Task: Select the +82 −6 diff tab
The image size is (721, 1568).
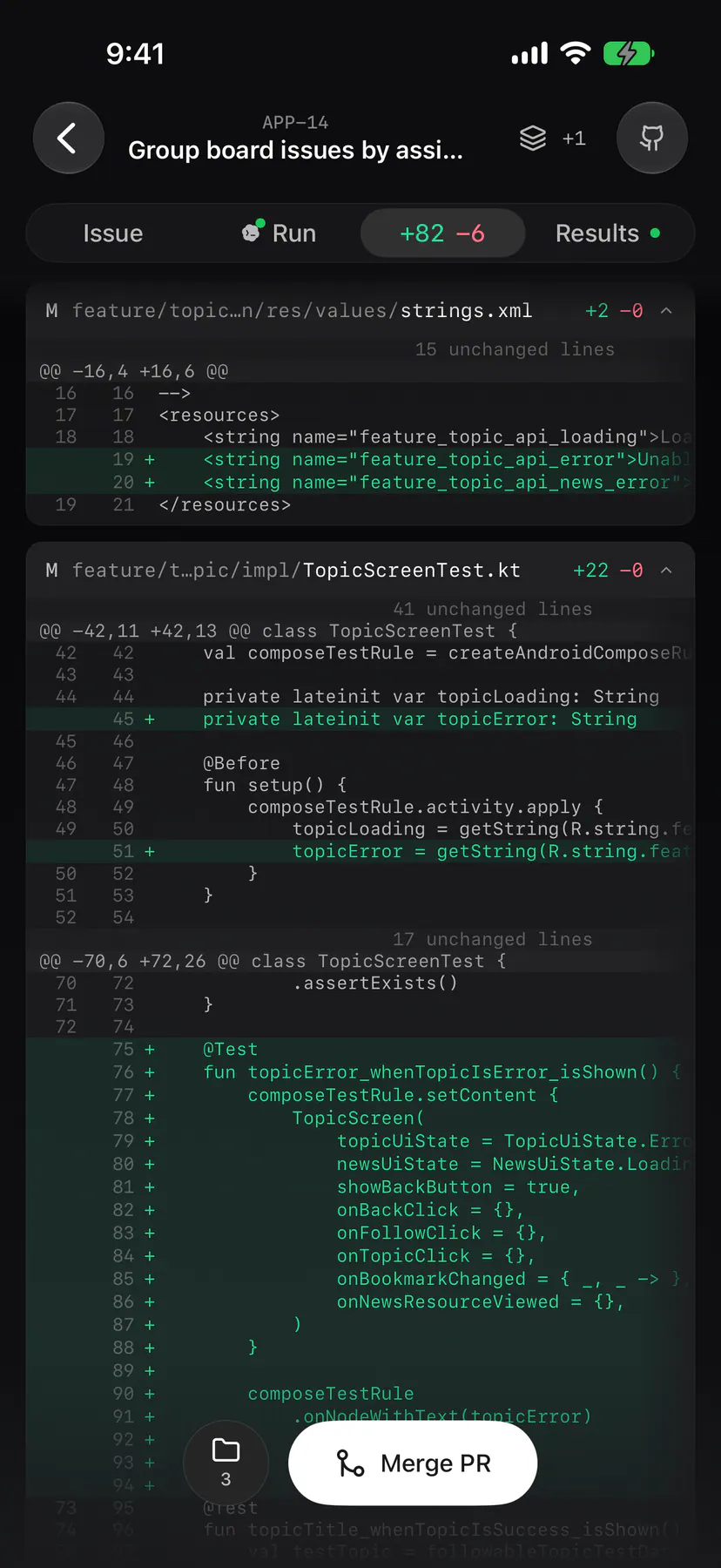Action: tap(442, 233)
